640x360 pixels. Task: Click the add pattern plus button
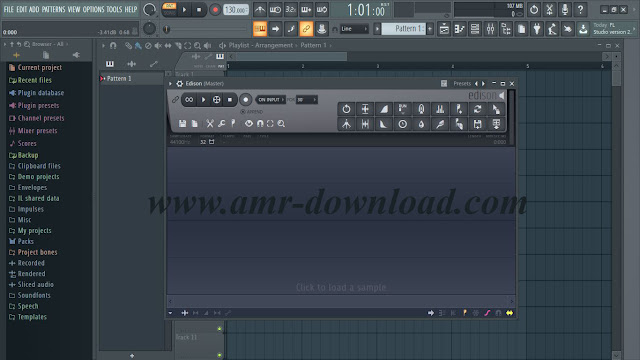click(x=430, y=29)
